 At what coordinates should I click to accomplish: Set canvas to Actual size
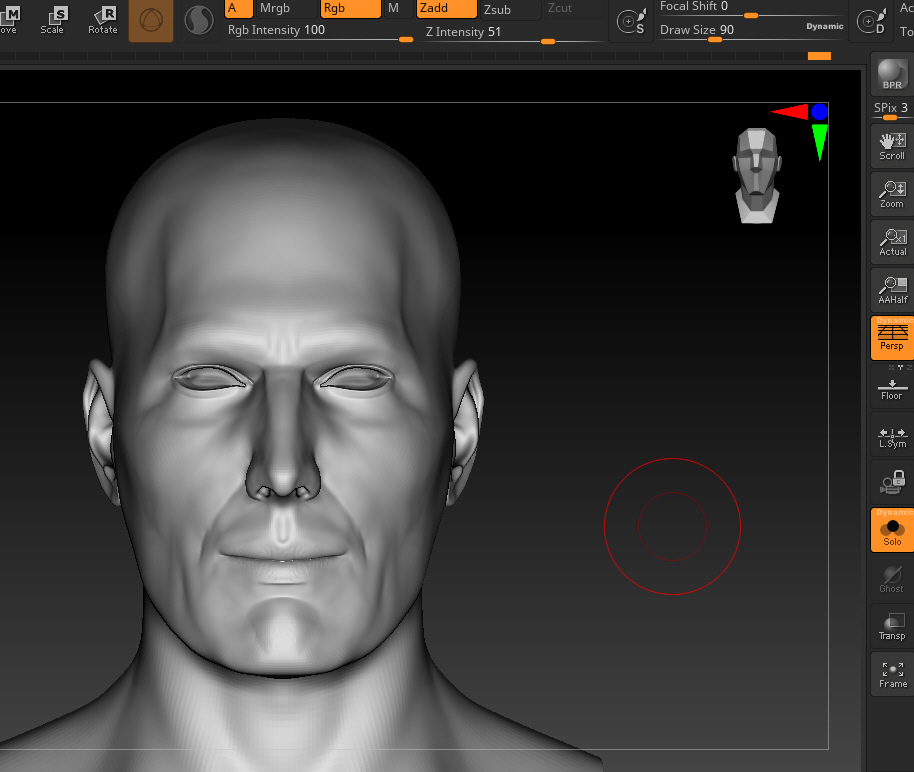click(x=892, y=242)
